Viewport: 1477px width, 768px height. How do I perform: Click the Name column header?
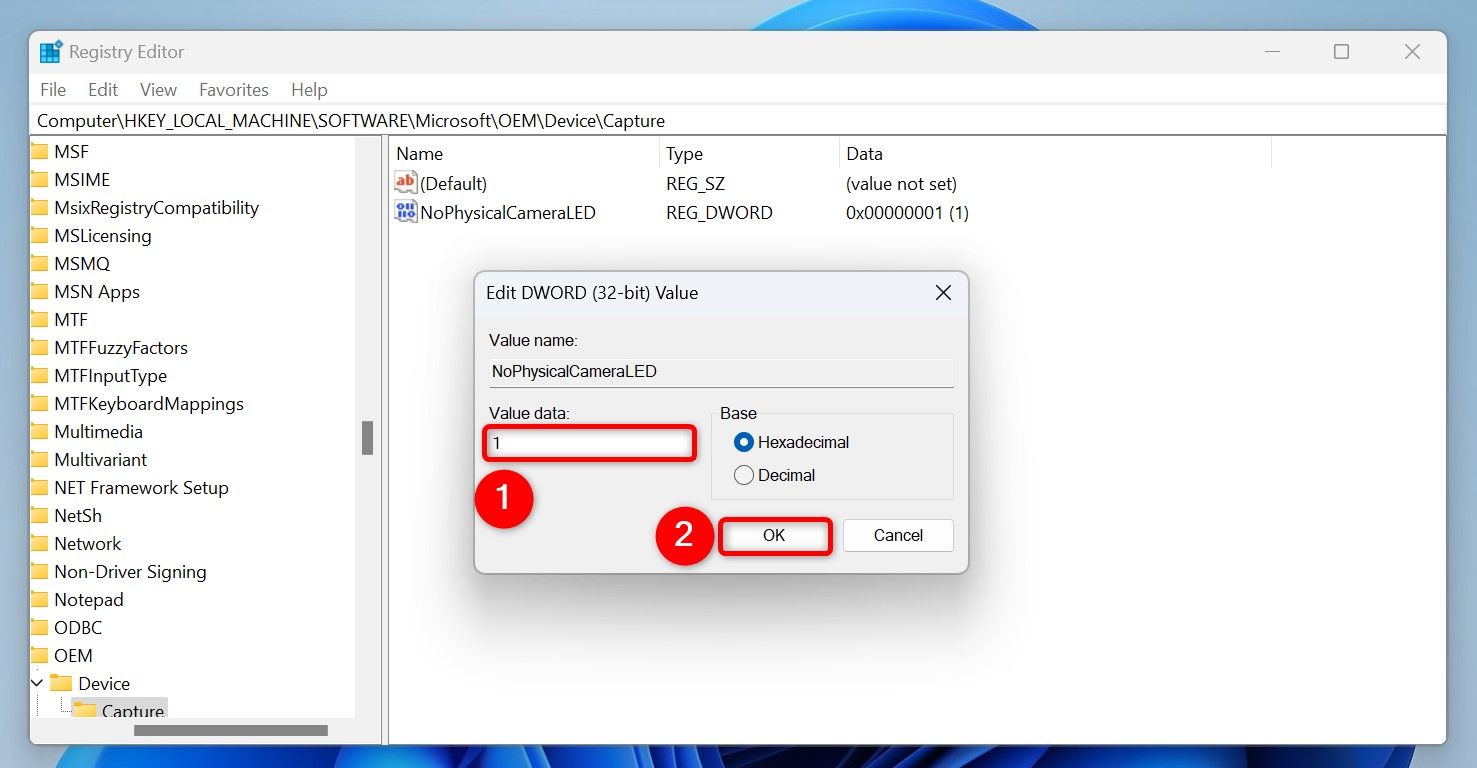click(524, 154)
